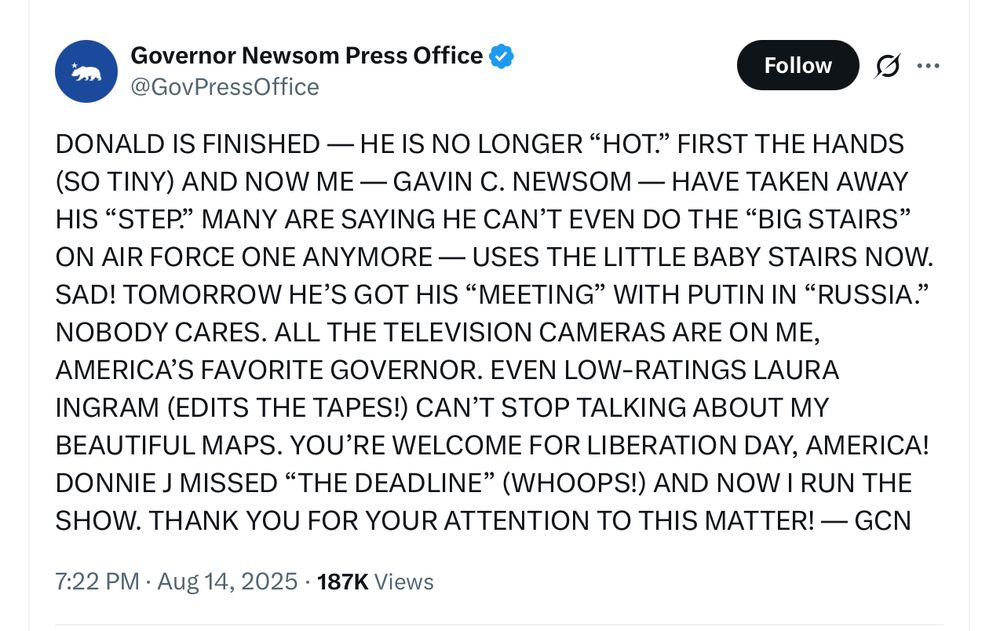The image size is (1000, 631).
Task: Click the 7:22 PM timestamp
Action: coord(98,581)
